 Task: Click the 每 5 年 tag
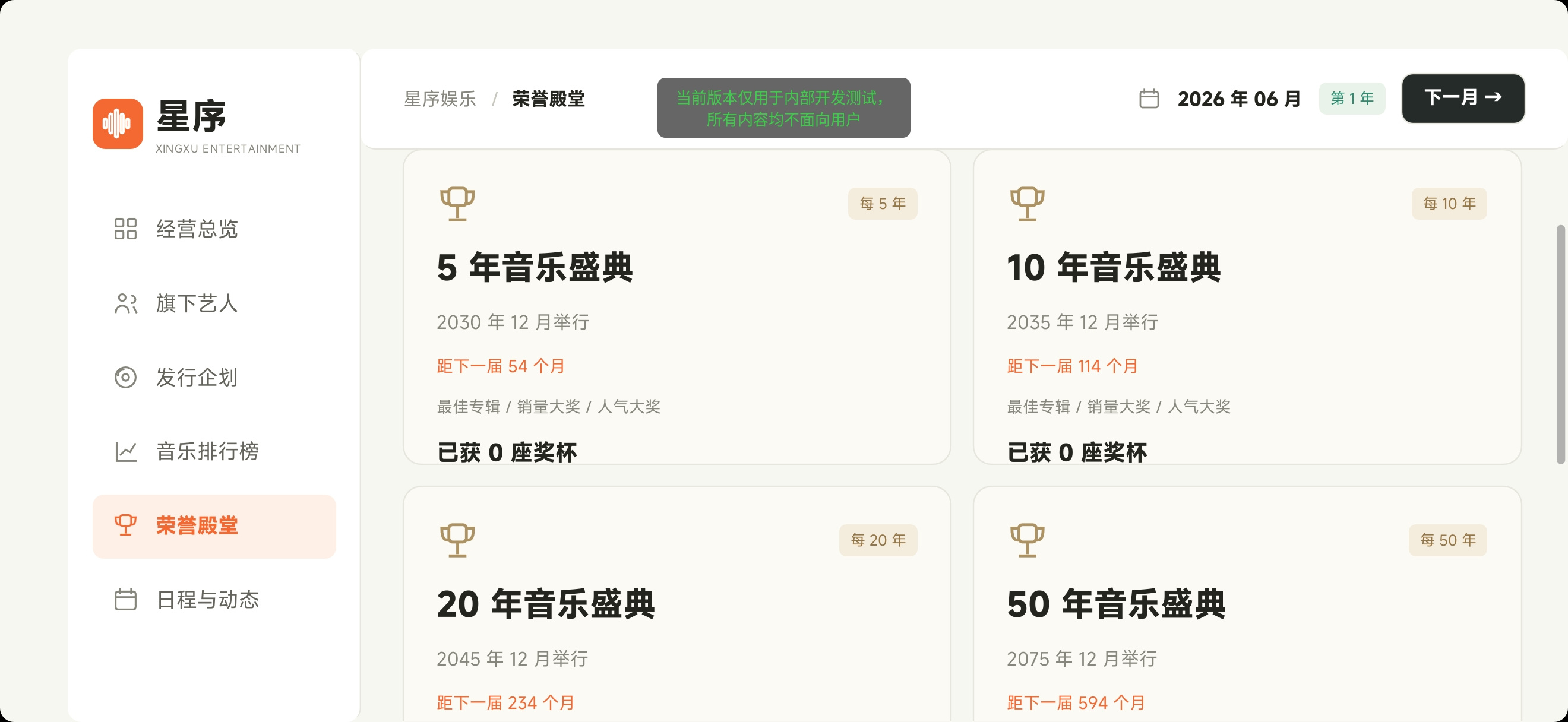(882, 203)
